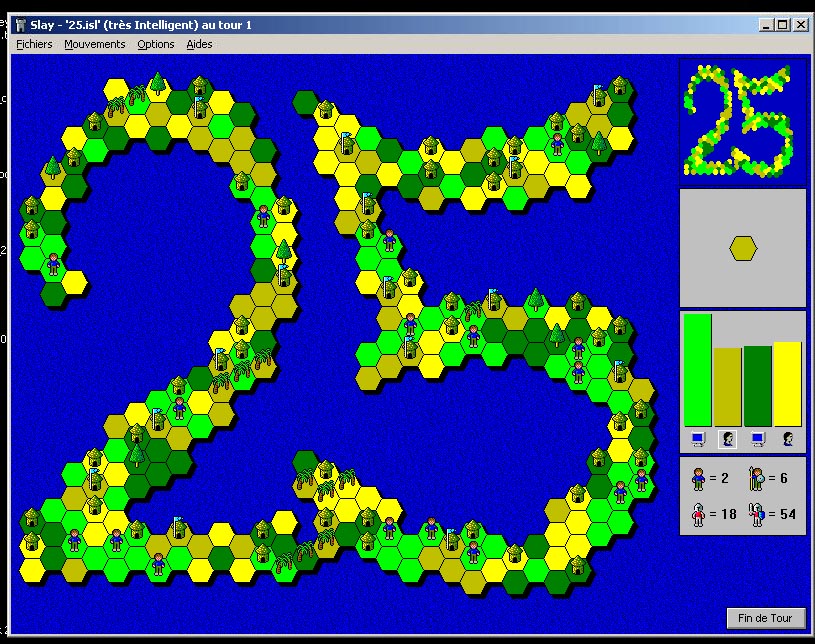Toggle human face icon under yellow bar
Screen dimensions: 815x644
(x=788, y=440)
